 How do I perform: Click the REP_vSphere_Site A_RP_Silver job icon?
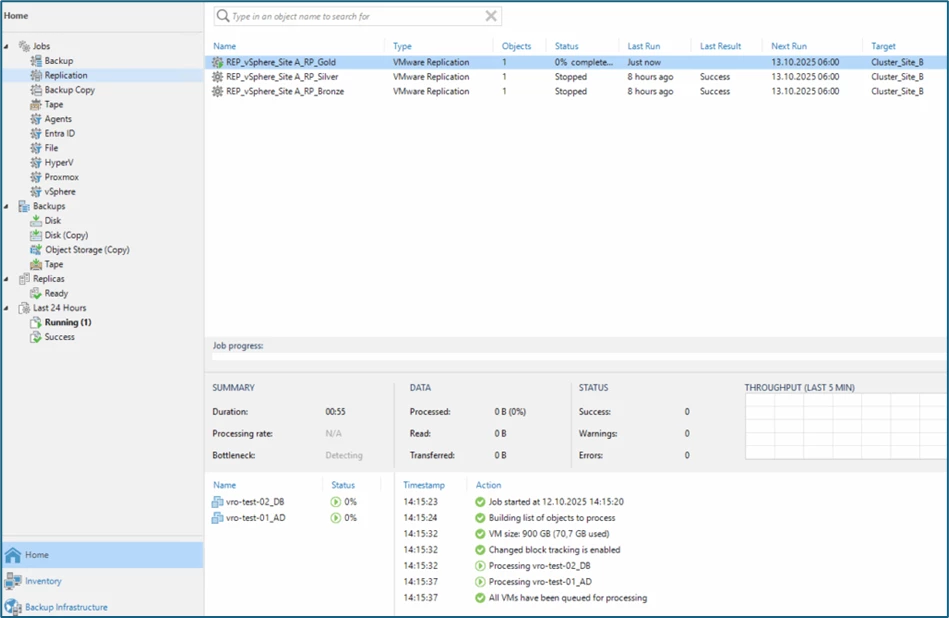tap(218, 77)
